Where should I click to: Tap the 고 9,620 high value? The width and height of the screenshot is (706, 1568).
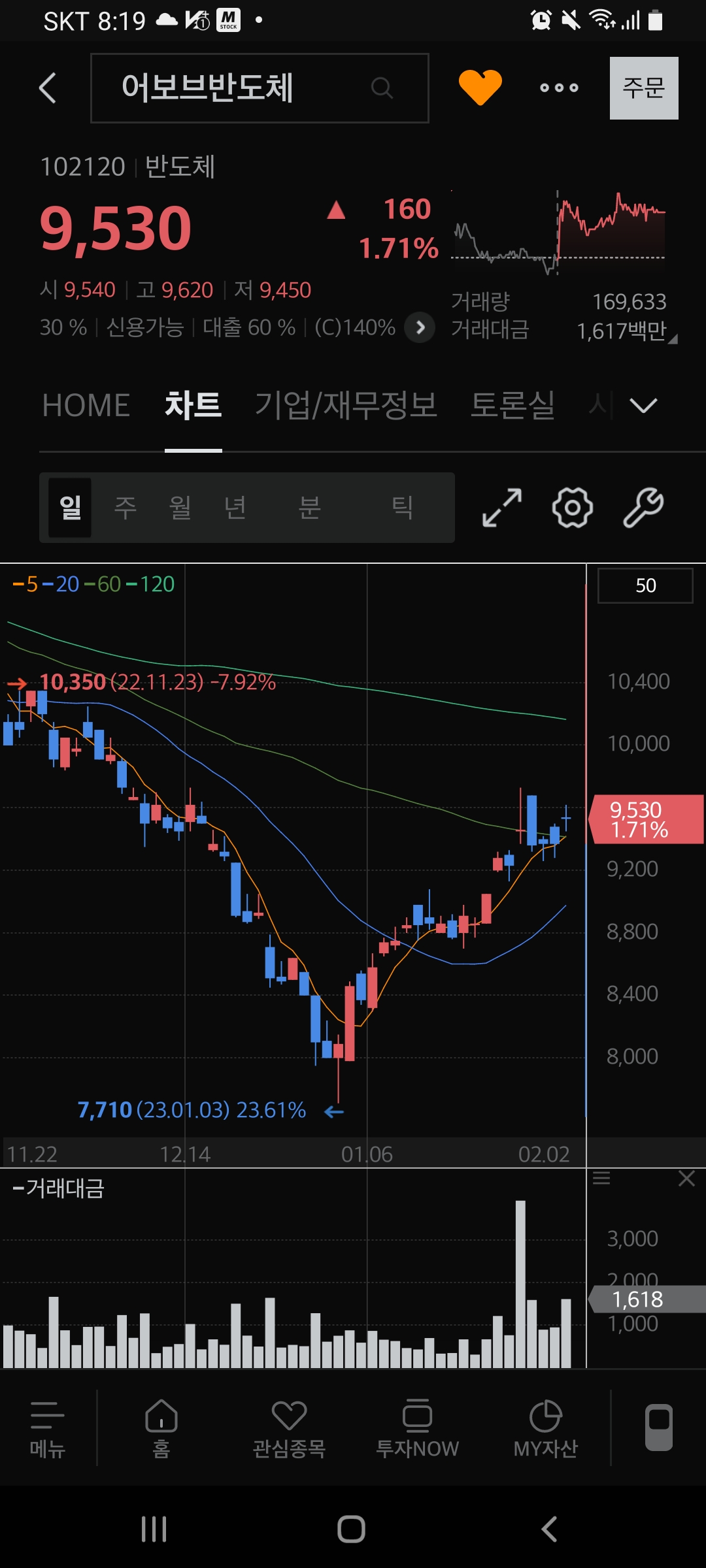(x=175, y=290)
